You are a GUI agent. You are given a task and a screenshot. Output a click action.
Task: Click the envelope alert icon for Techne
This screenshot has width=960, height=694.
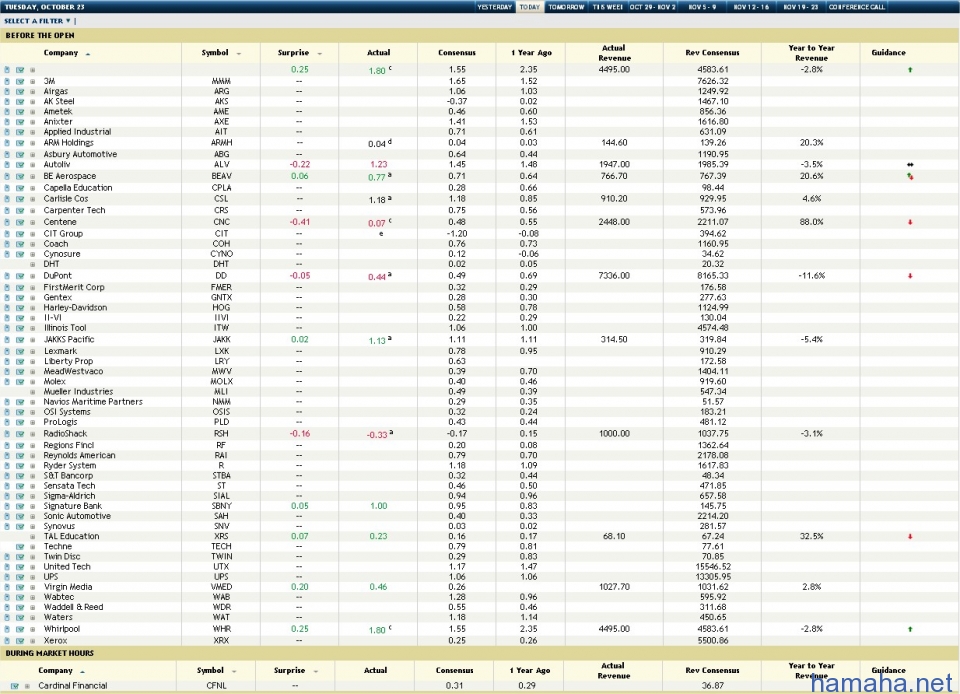click(x=20, y=547)
